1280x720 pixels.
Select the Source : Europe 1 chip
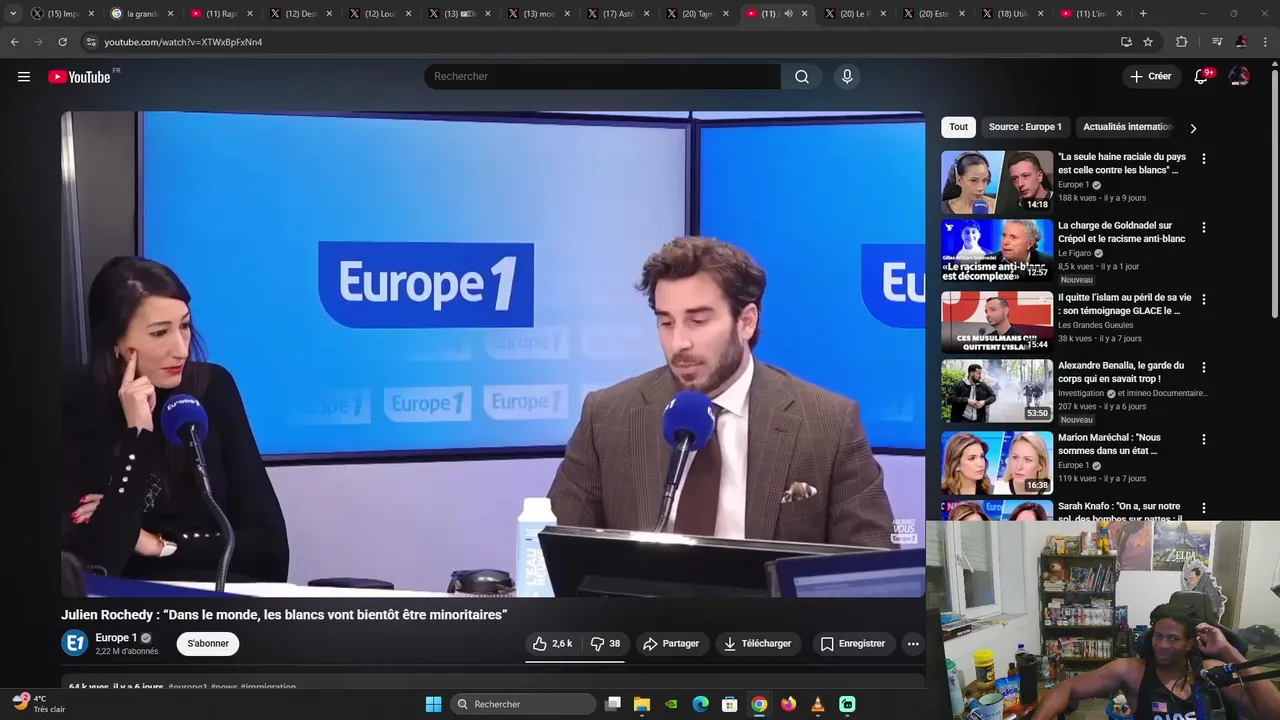tap(1025, 127)
